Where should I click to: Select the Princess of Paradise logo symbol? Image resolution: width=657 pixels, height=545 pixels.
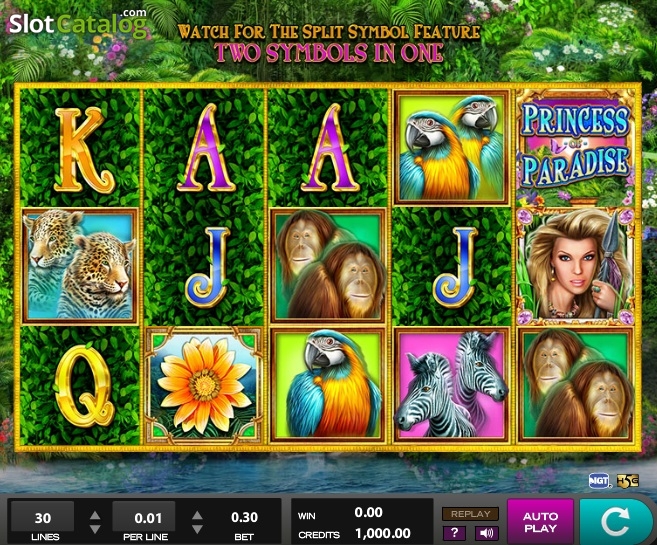pos(576,147)
